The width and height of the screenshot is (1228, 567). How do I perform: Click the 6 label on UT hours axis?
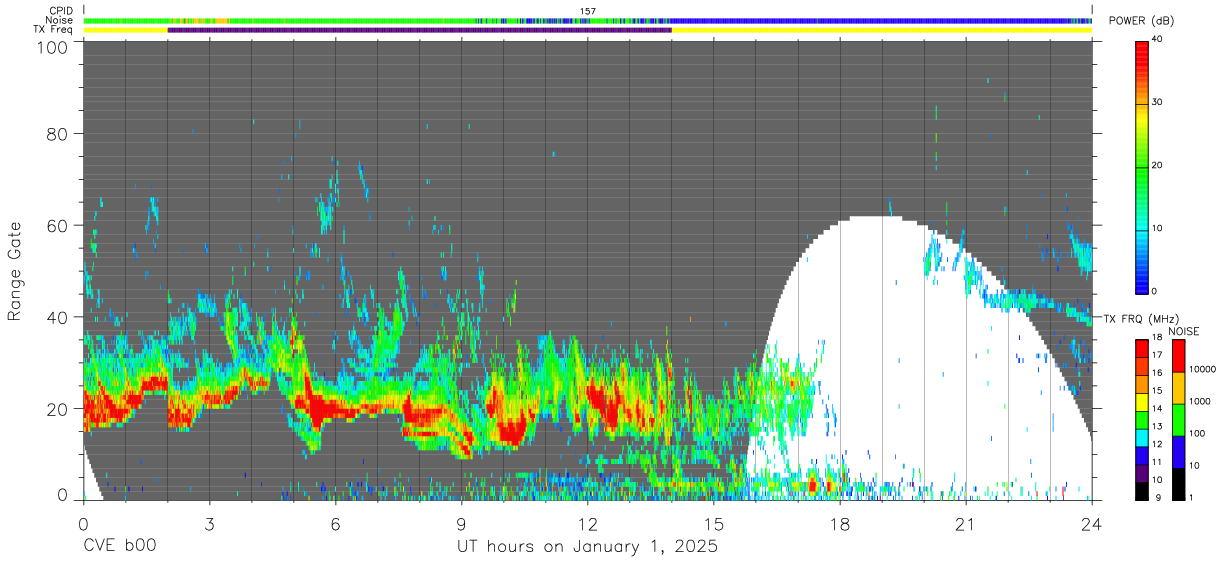(335, 524)
